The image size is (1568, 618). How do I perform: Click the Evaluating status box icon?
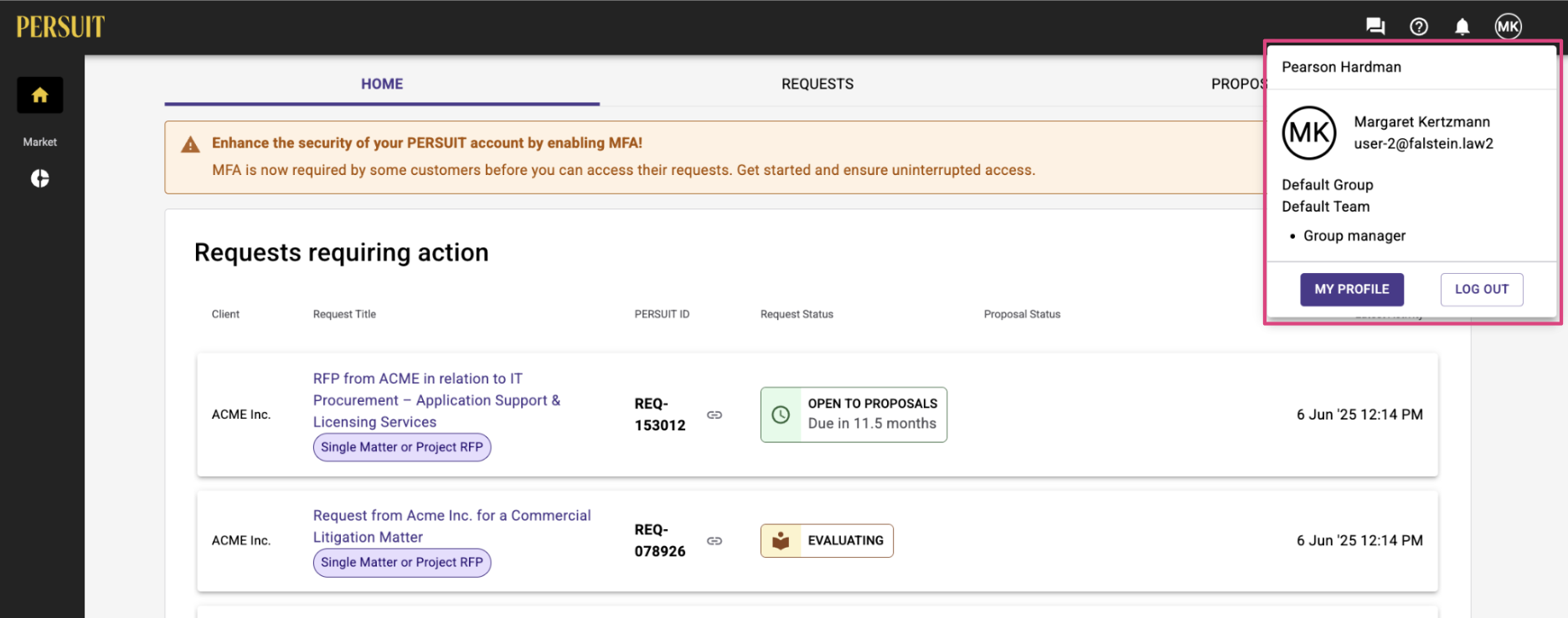781,541
